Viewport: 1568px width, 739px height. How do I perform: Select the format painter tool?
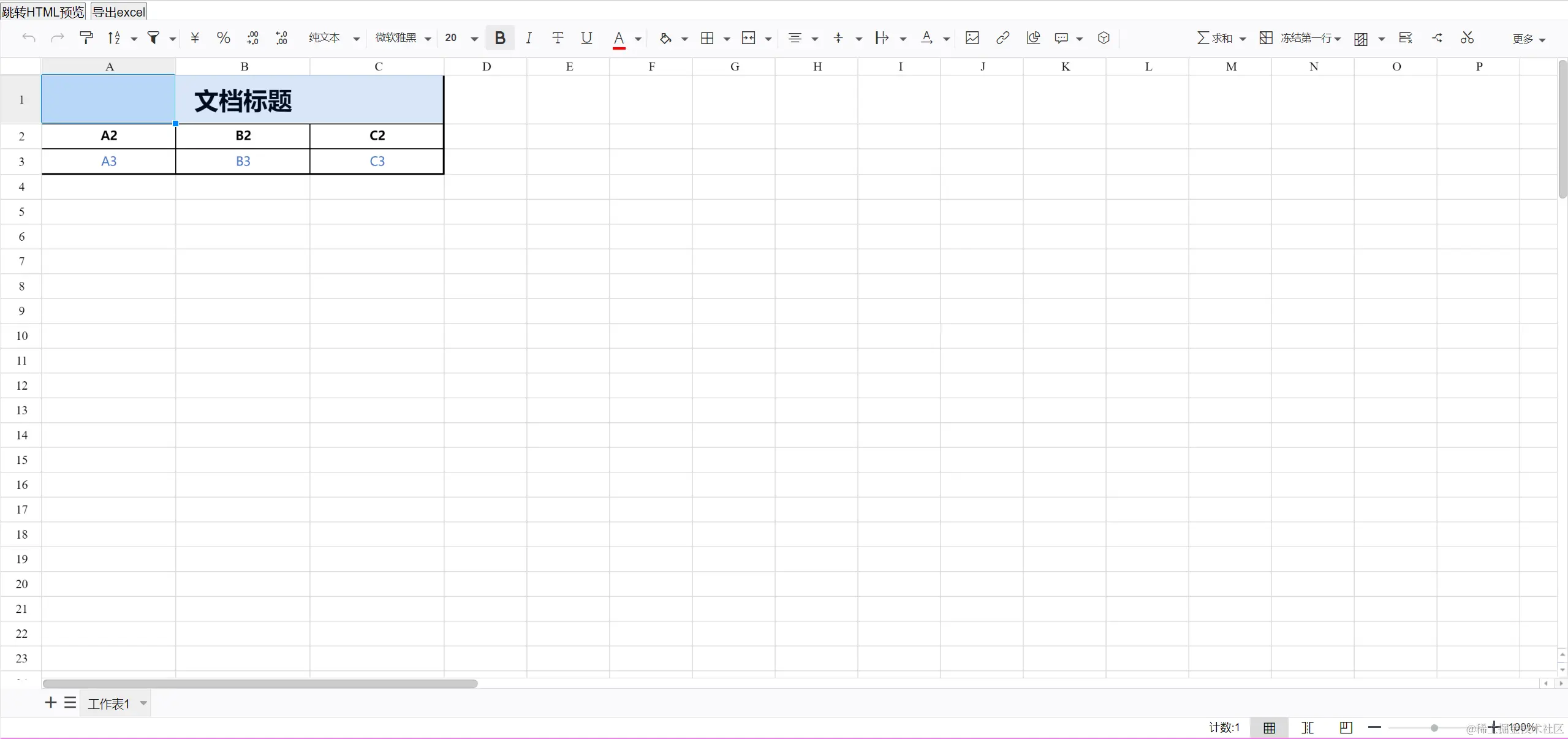[86, 37]
